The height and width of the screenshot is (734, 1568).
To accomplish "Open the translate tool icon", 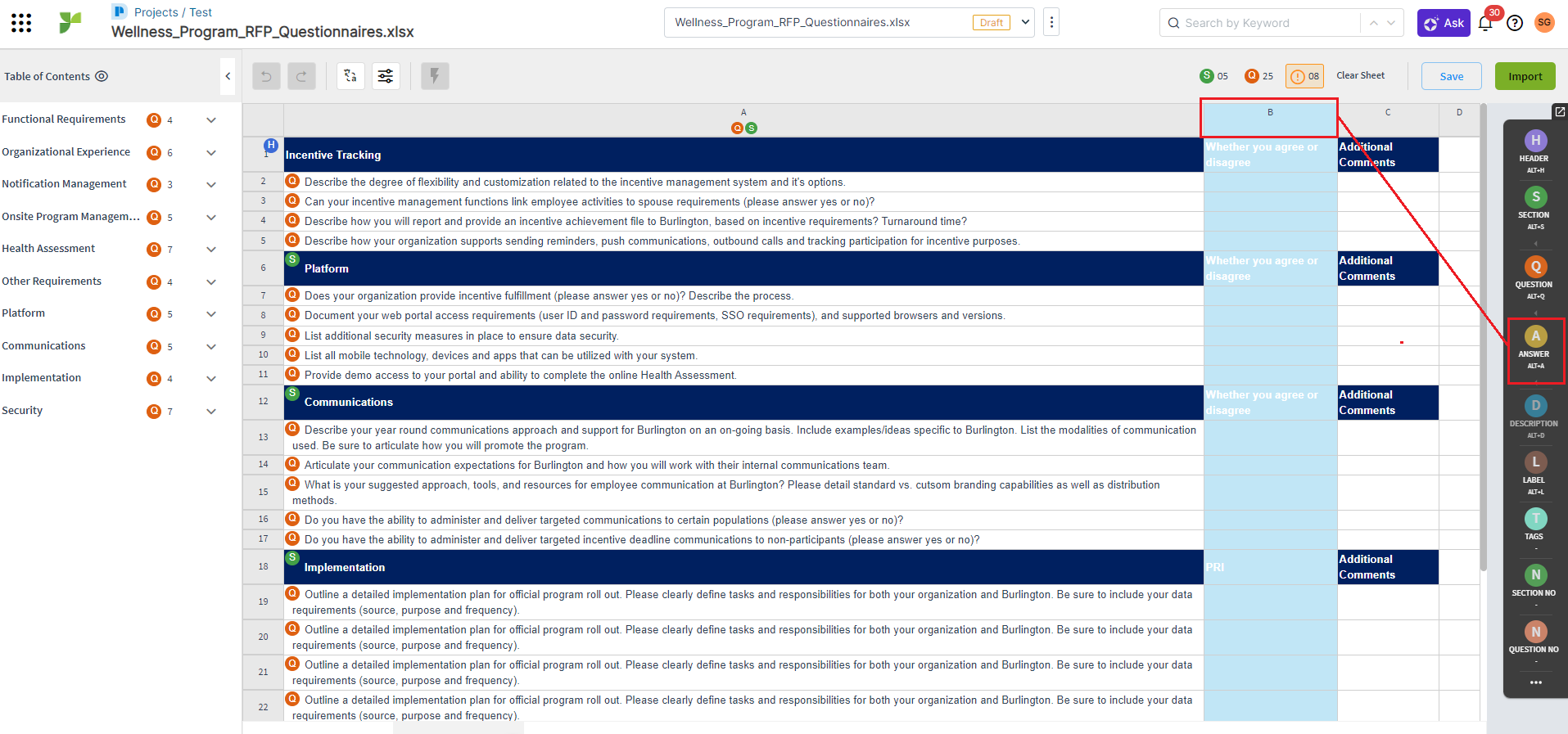I will click(x=350, y=76).
